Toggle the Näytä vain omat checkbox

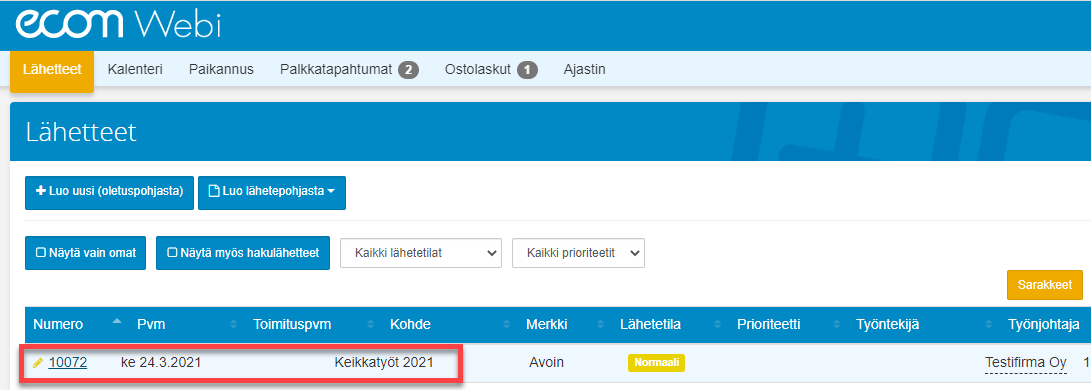pos(40,252)
